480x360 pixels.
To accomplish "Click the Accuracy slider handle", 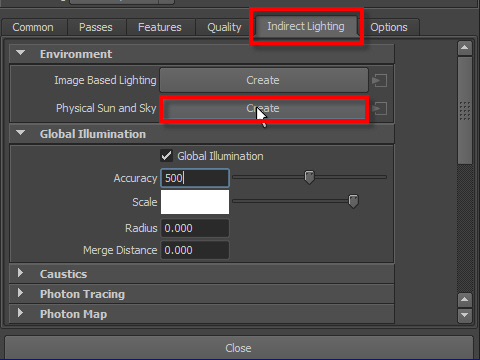I will (x=309, y=177).
